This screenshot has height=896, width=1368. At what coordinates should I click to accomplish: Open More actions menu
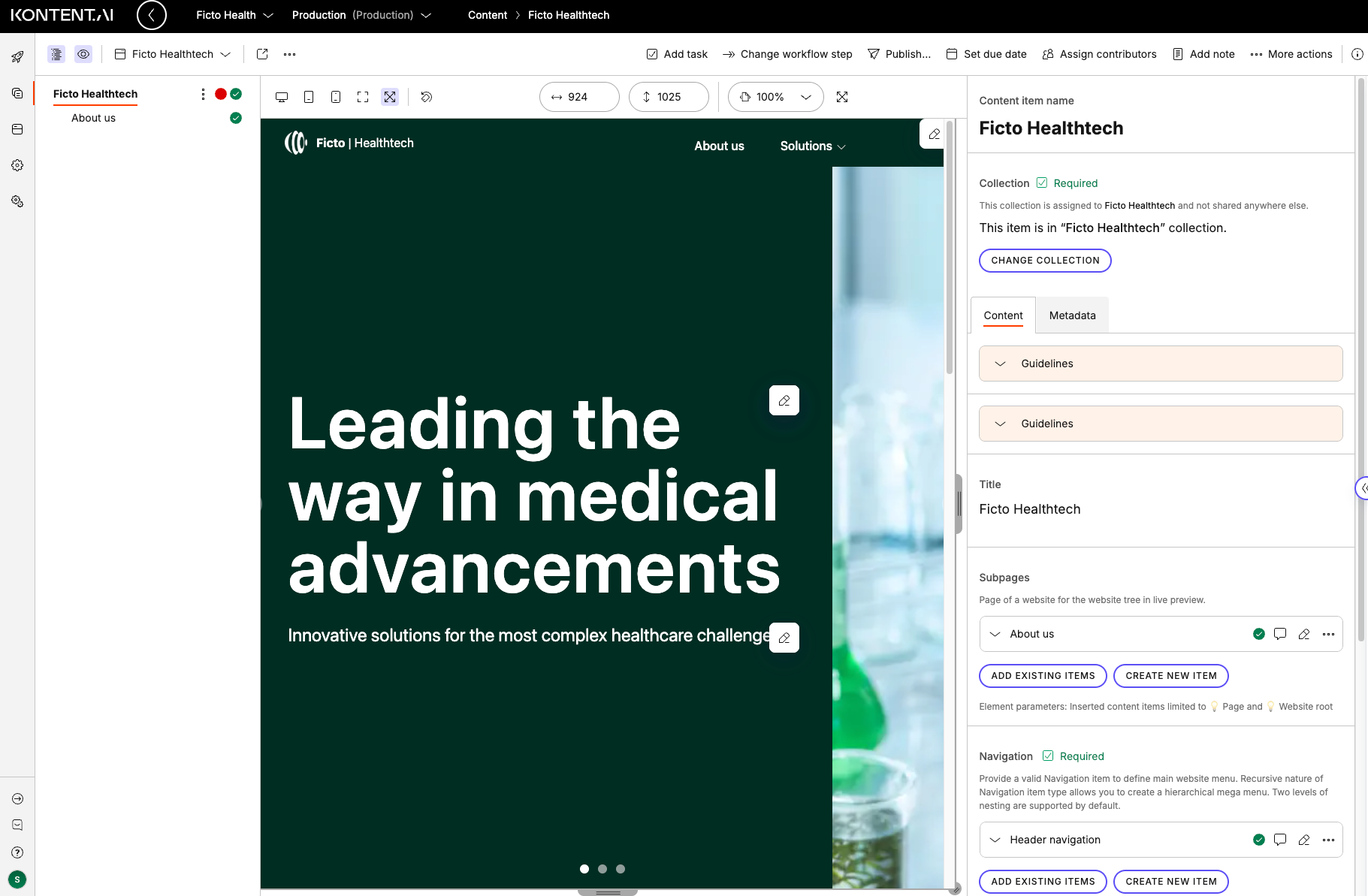point(1291,54)
